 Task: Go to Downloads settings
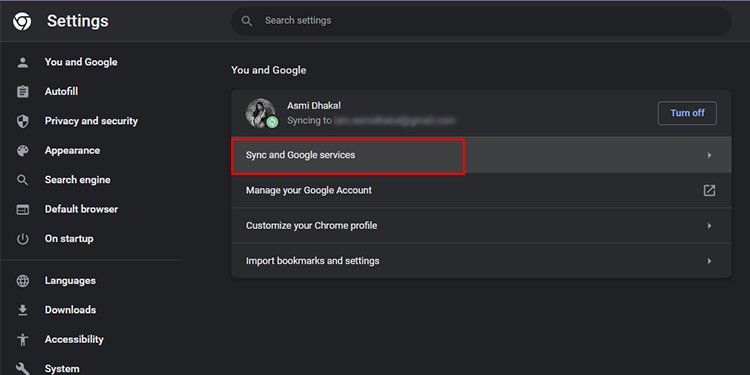click(70, 310)
